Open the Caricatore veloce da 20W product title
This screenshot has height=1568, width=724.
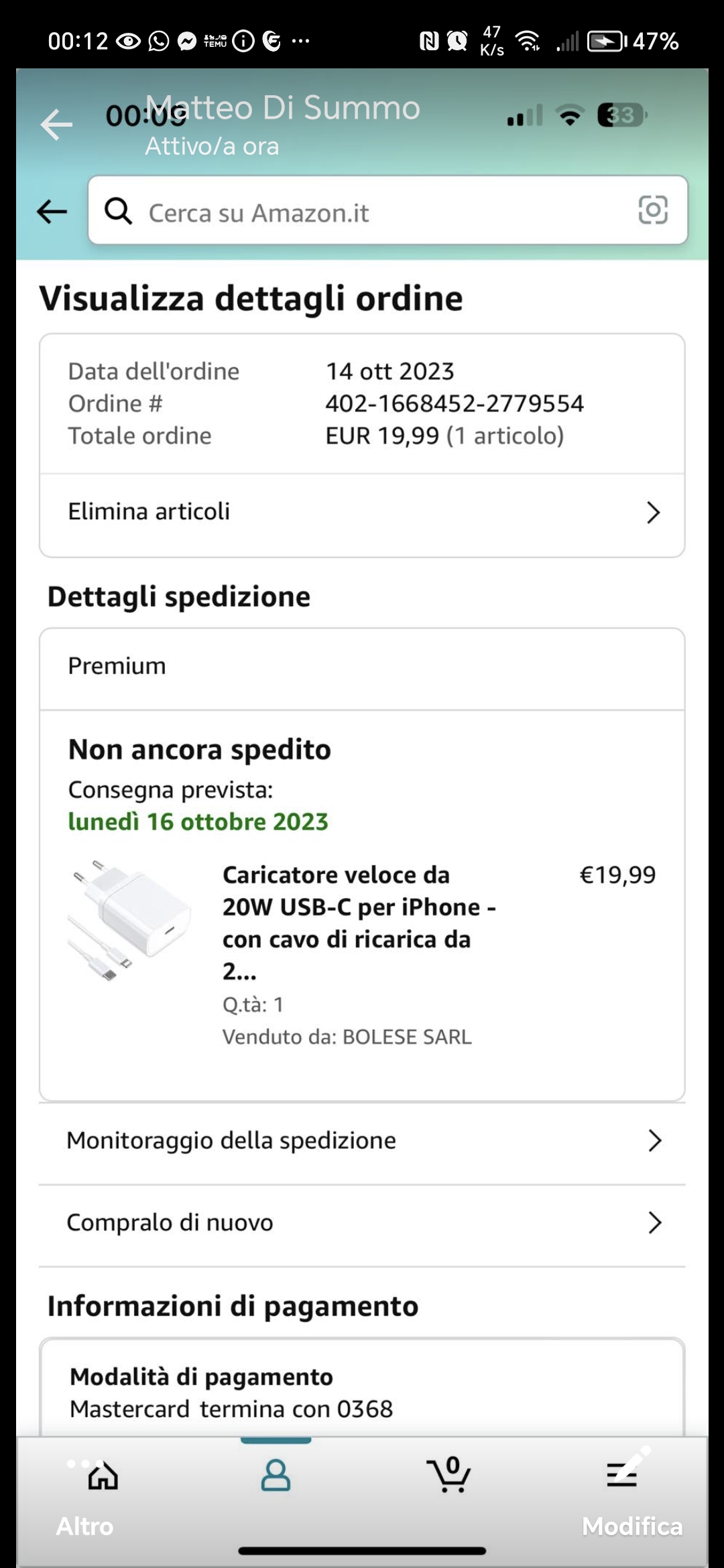pos(359,922)
